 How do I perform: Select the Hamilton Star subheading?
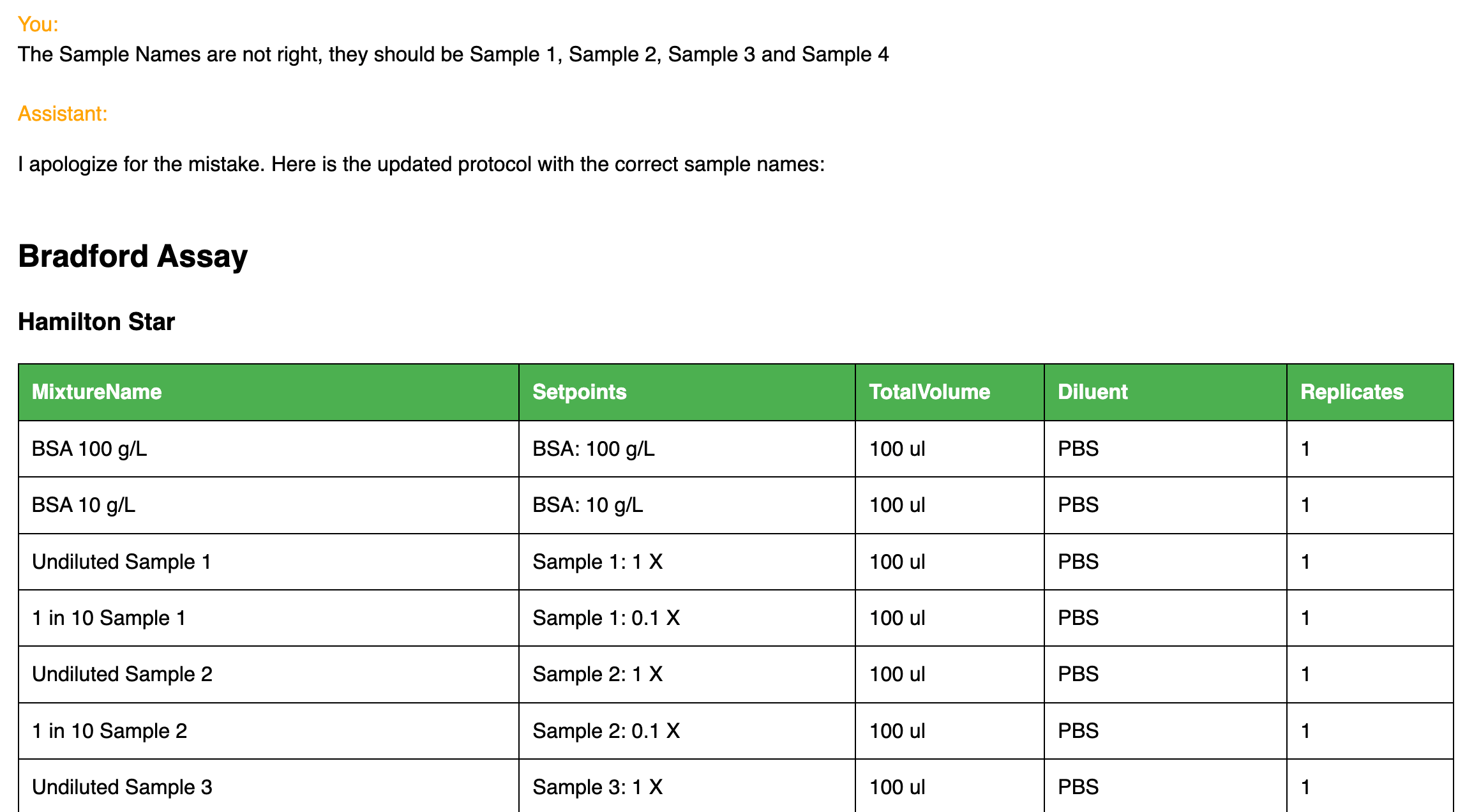(x=96, y=322)
